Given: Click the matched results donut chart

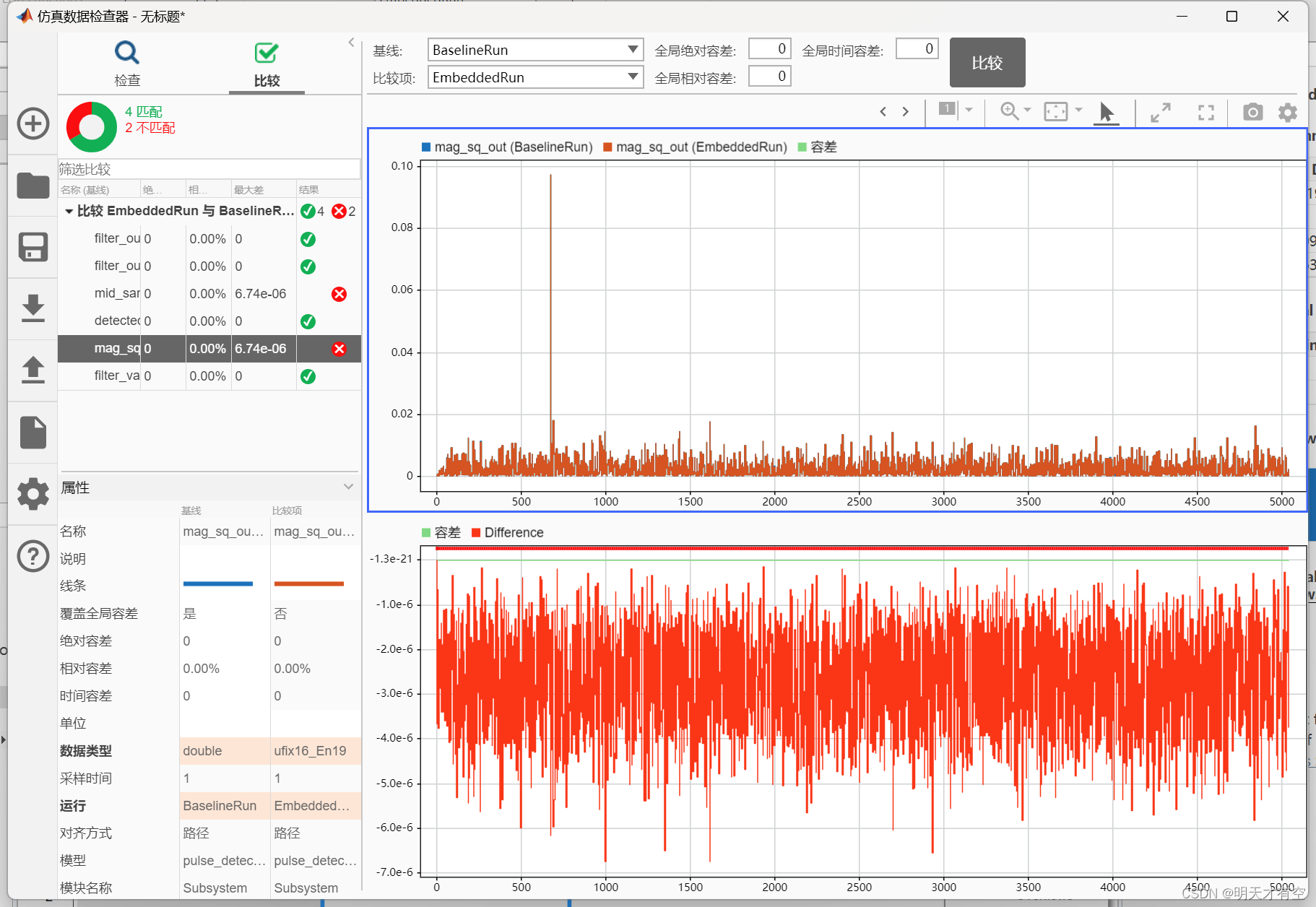Looking at the screenshot, I should [92, 127].
